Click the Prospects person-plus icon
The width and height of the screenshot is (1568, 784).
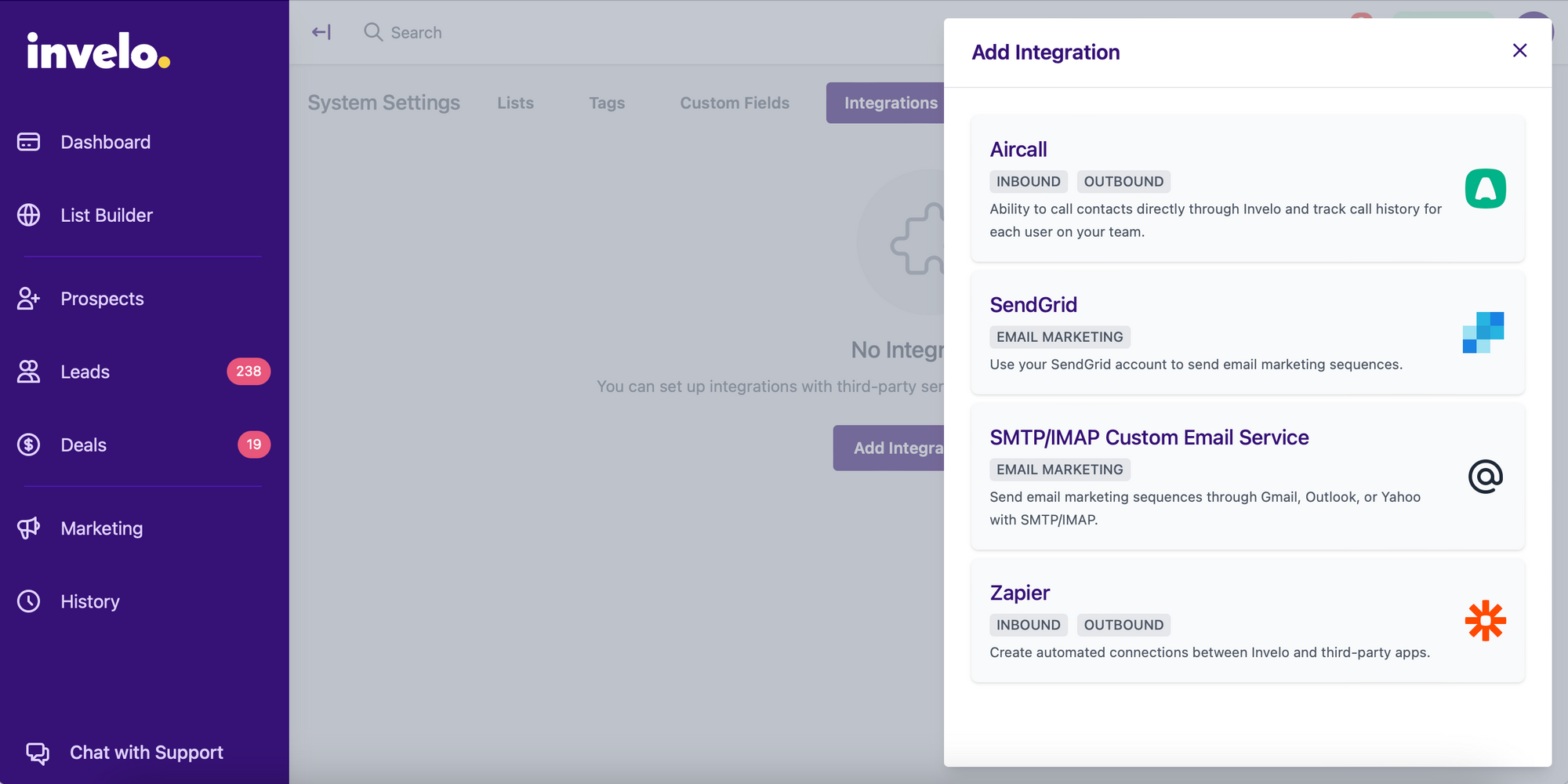(29, 299)
